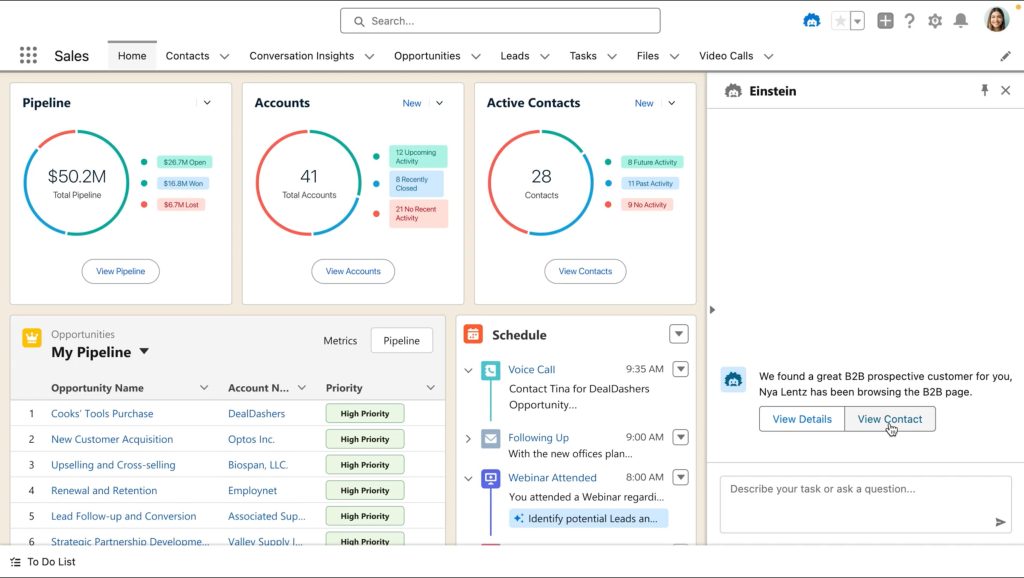
Task: Open the Einstein assistant icon in the header
Action: point(811,19)
